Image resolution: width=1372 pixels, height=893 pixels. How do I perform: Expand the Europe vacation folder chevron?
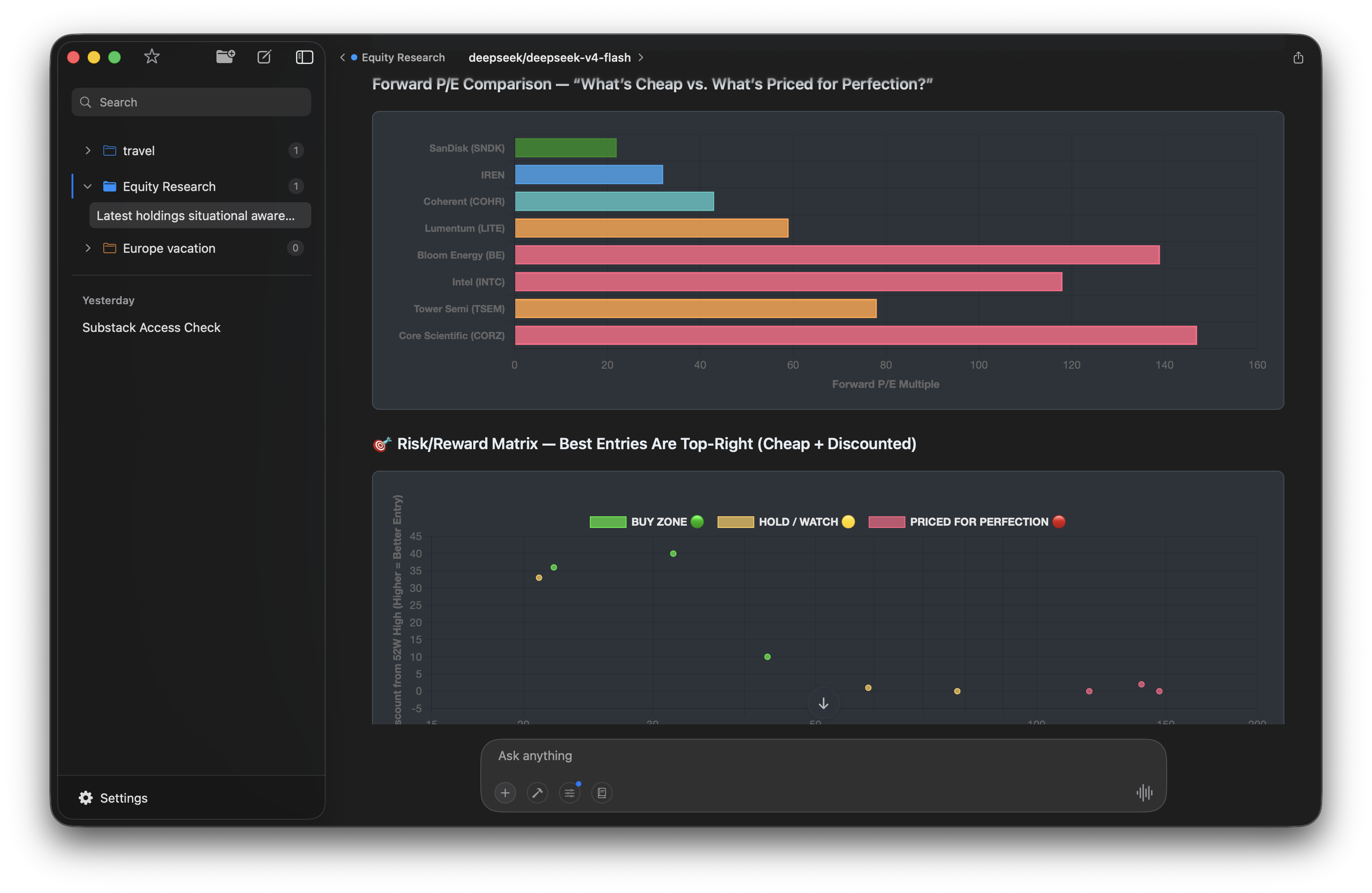pos(88,248)
